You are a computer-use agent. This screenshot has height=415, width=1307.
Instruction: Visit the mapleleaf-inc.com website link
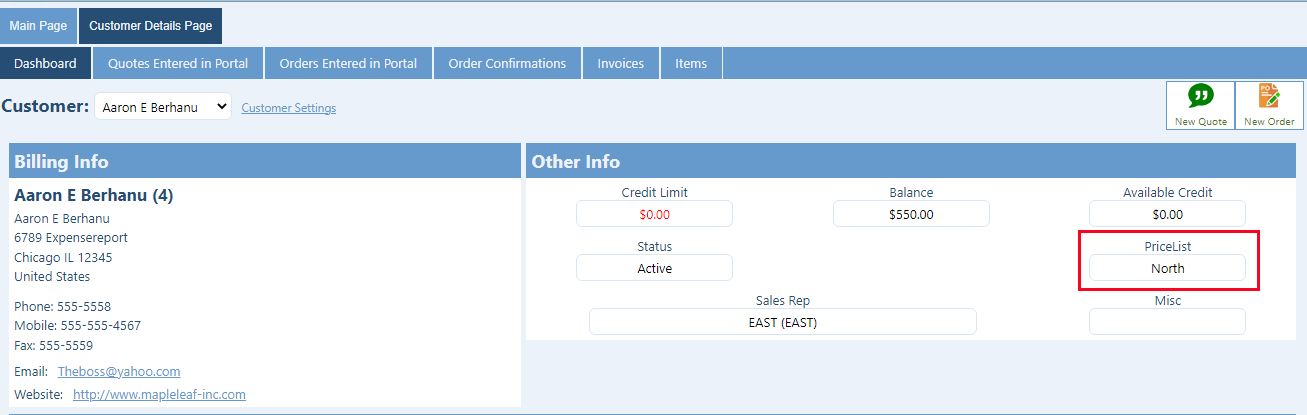(x=159, y=394)
